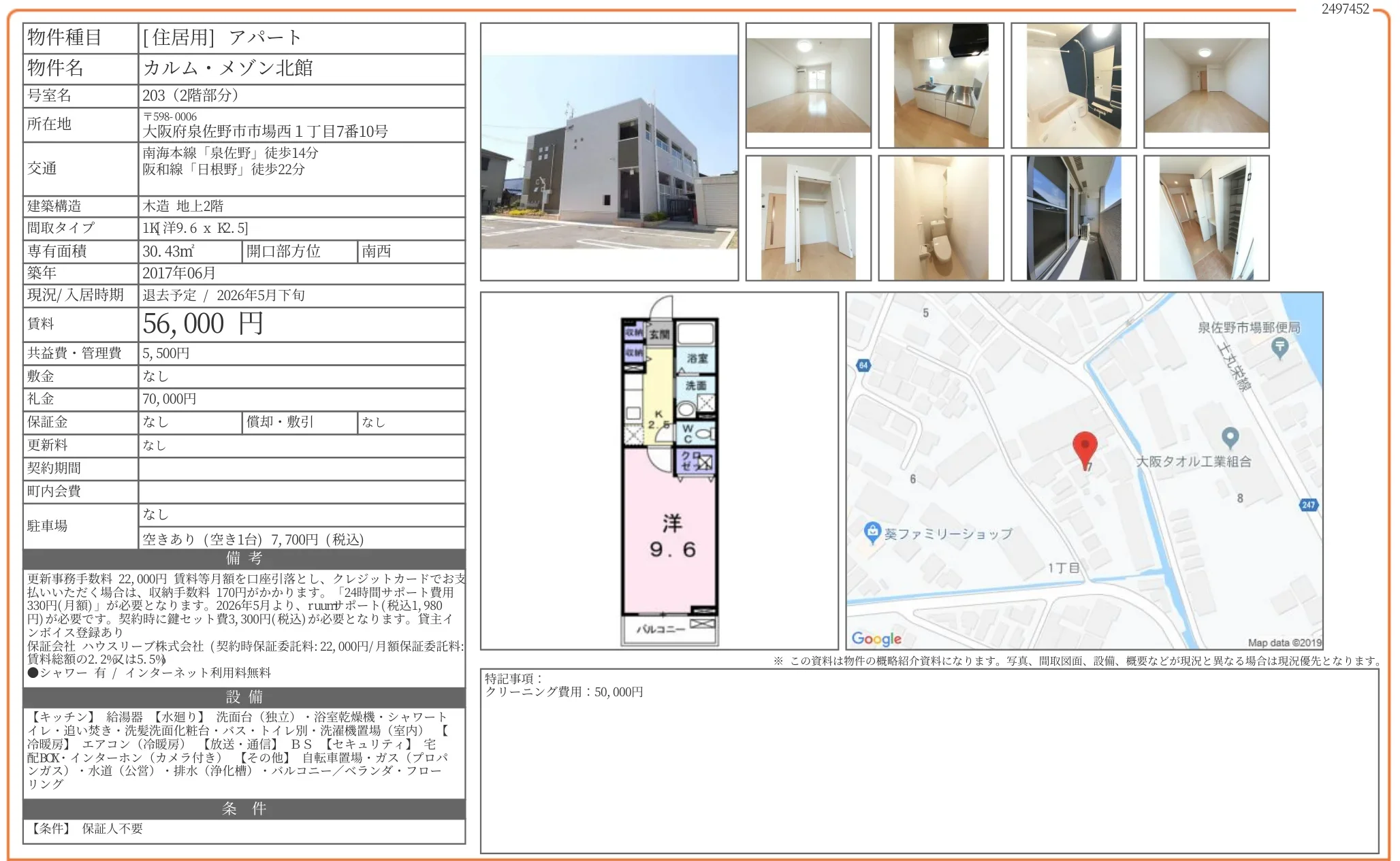The image size is (1400, 861).
Task: Click the 大阪タオル工業組合 map marker icon
Action: 1229,436
